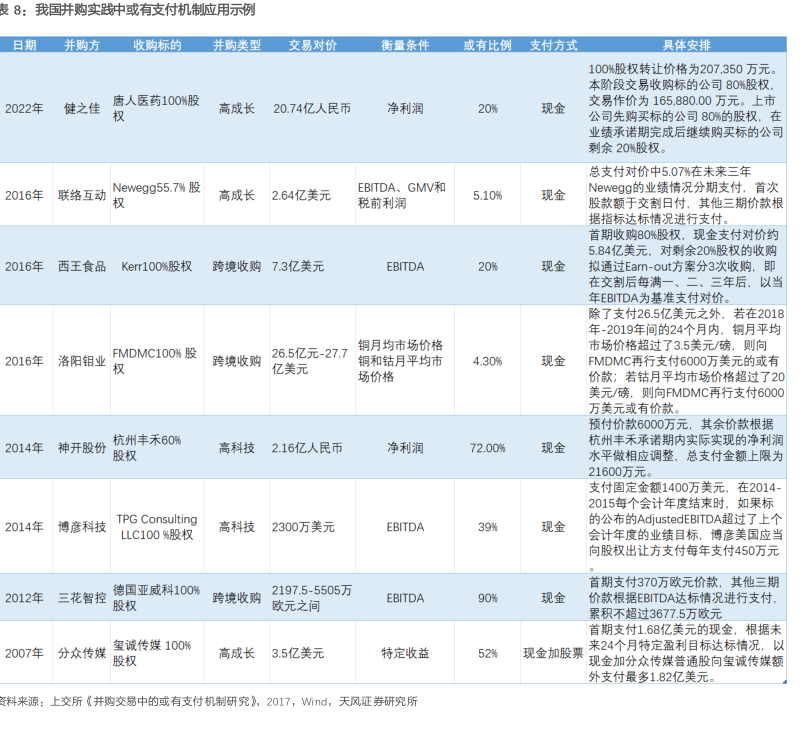Click the 收购标的 column header
Image resolution: width=804 pixels, height=734 pixels.
coord(157,46)
